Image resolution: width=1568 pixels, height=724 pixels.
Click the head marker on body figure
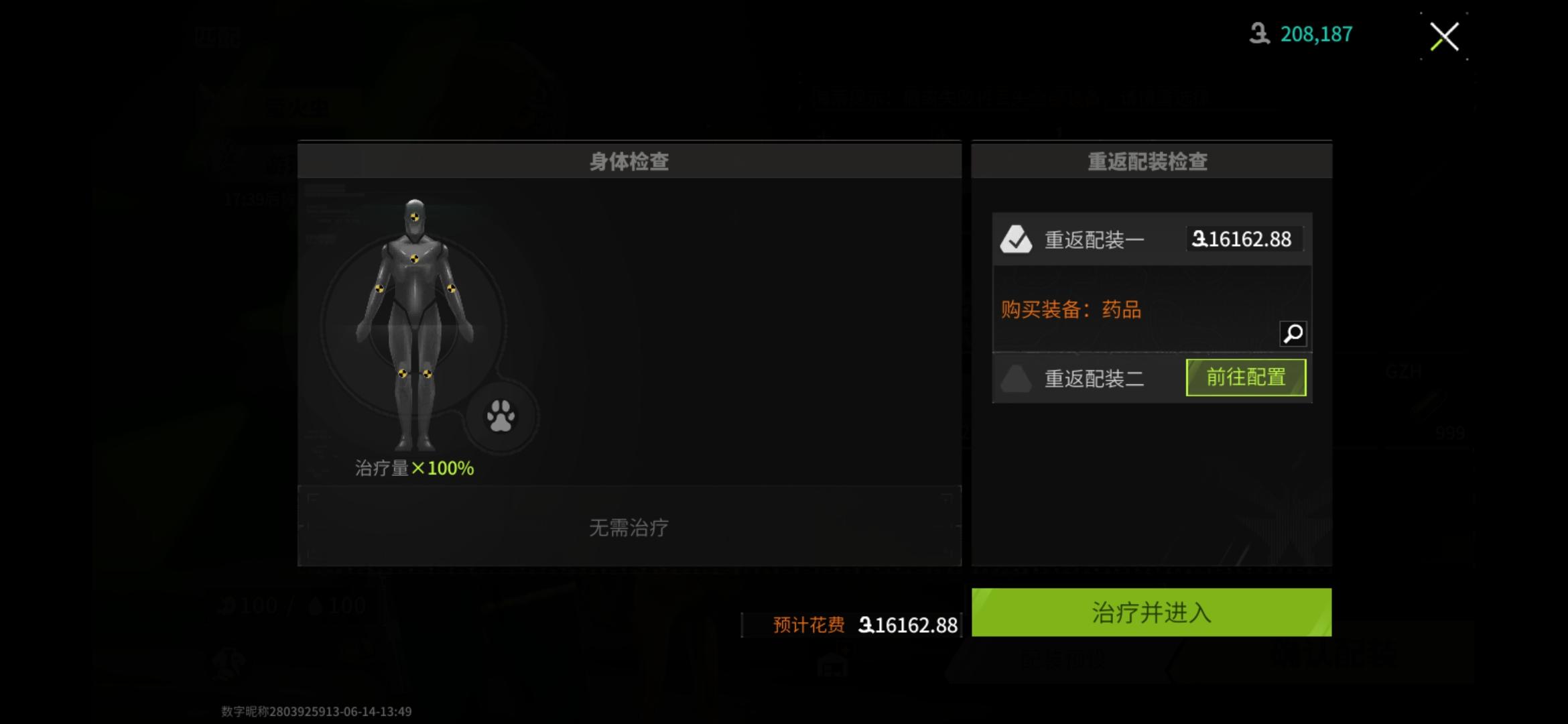pyautogui.click(x=415, y=217)
